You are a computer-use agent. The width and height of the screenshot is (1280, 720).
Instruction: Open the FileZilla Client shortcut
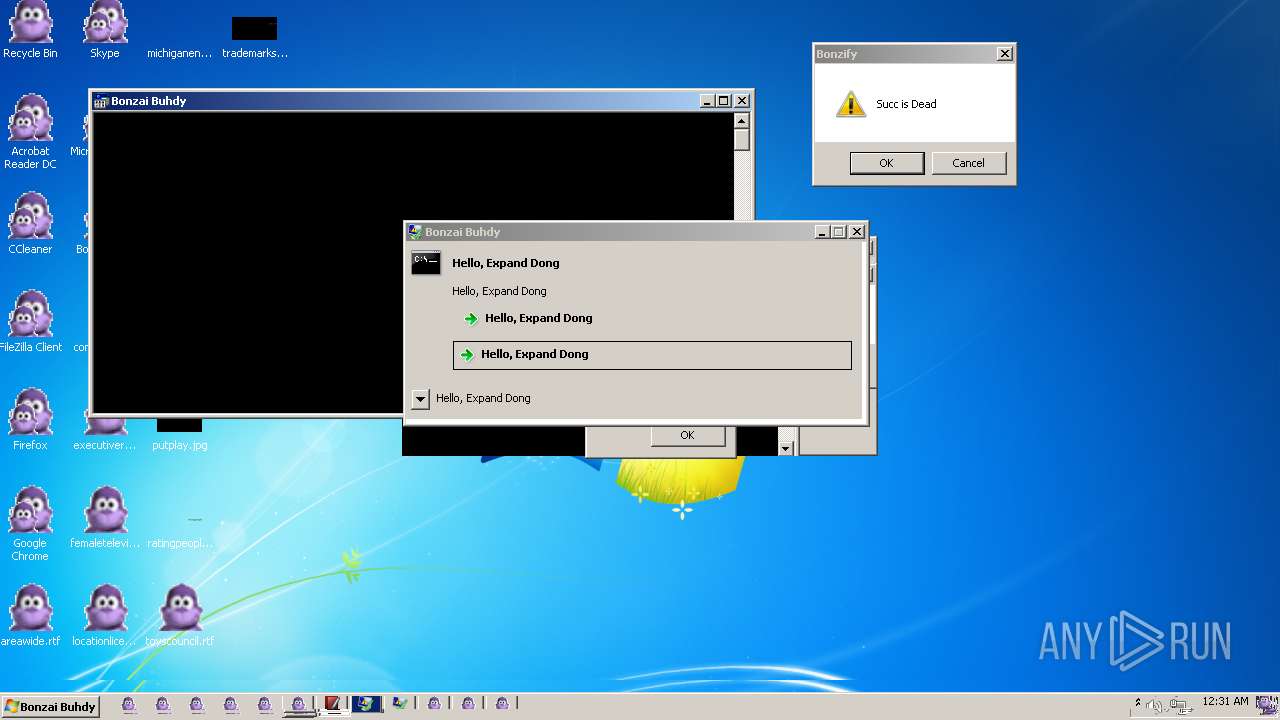pos(30,321)
